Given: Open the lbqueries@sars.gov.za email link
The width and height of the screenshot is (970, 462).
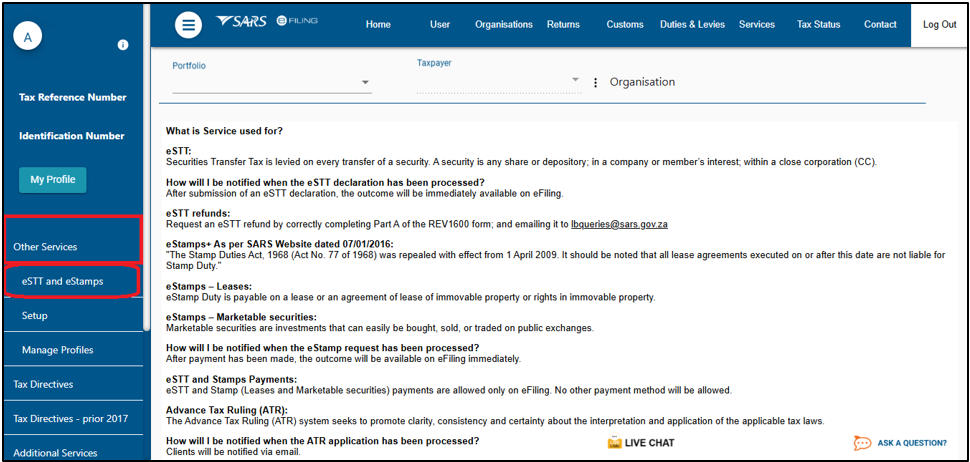Looking at the screenshot, I should (619, 225).
